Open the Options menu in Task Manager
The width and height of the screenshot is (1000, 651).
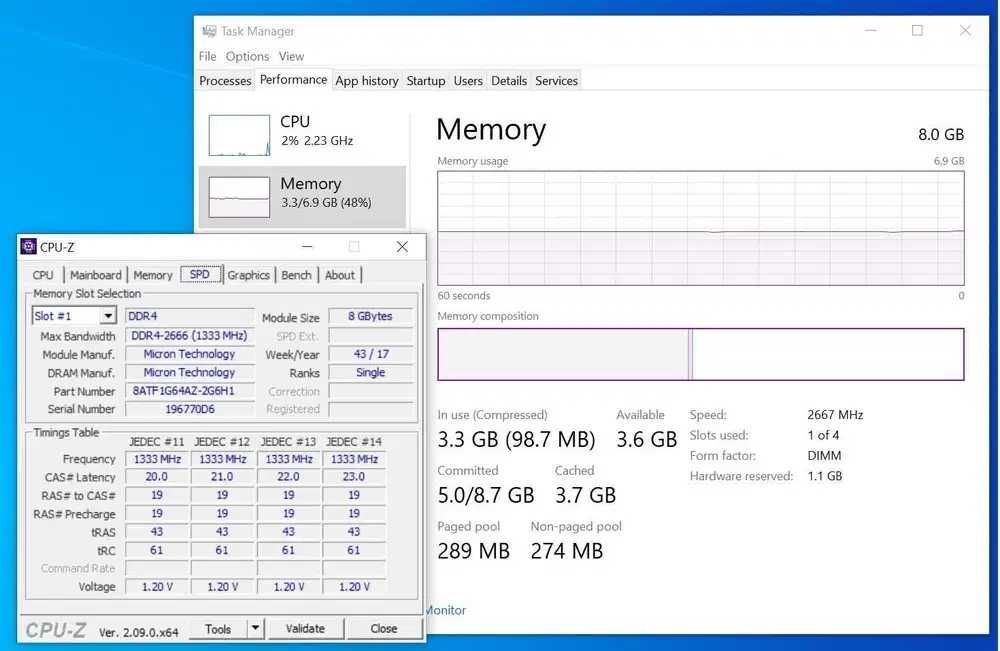pos(247,56)
